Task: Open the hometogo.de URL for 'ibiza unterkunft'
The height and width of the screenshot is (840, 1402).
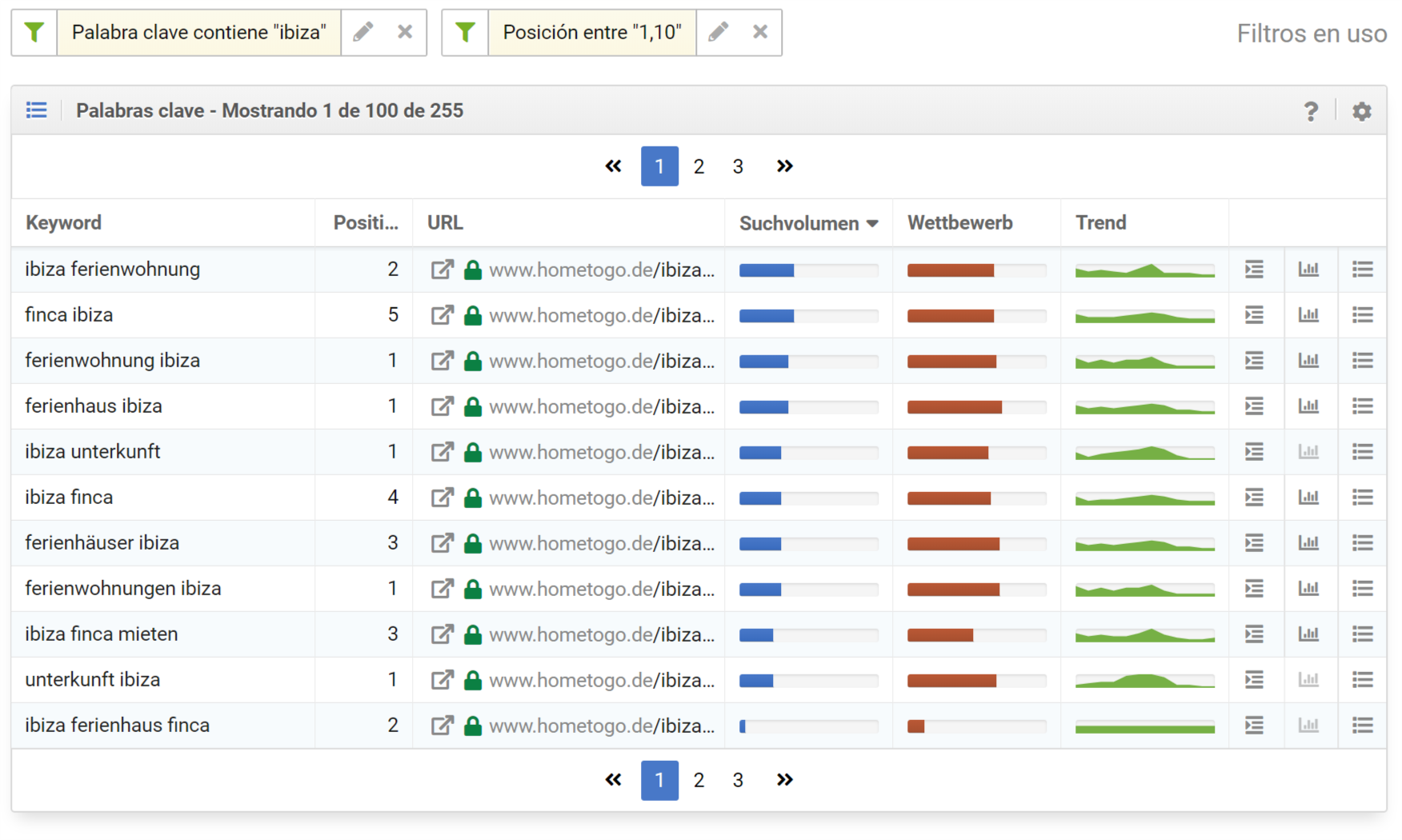Action: (x=602, y=452)
